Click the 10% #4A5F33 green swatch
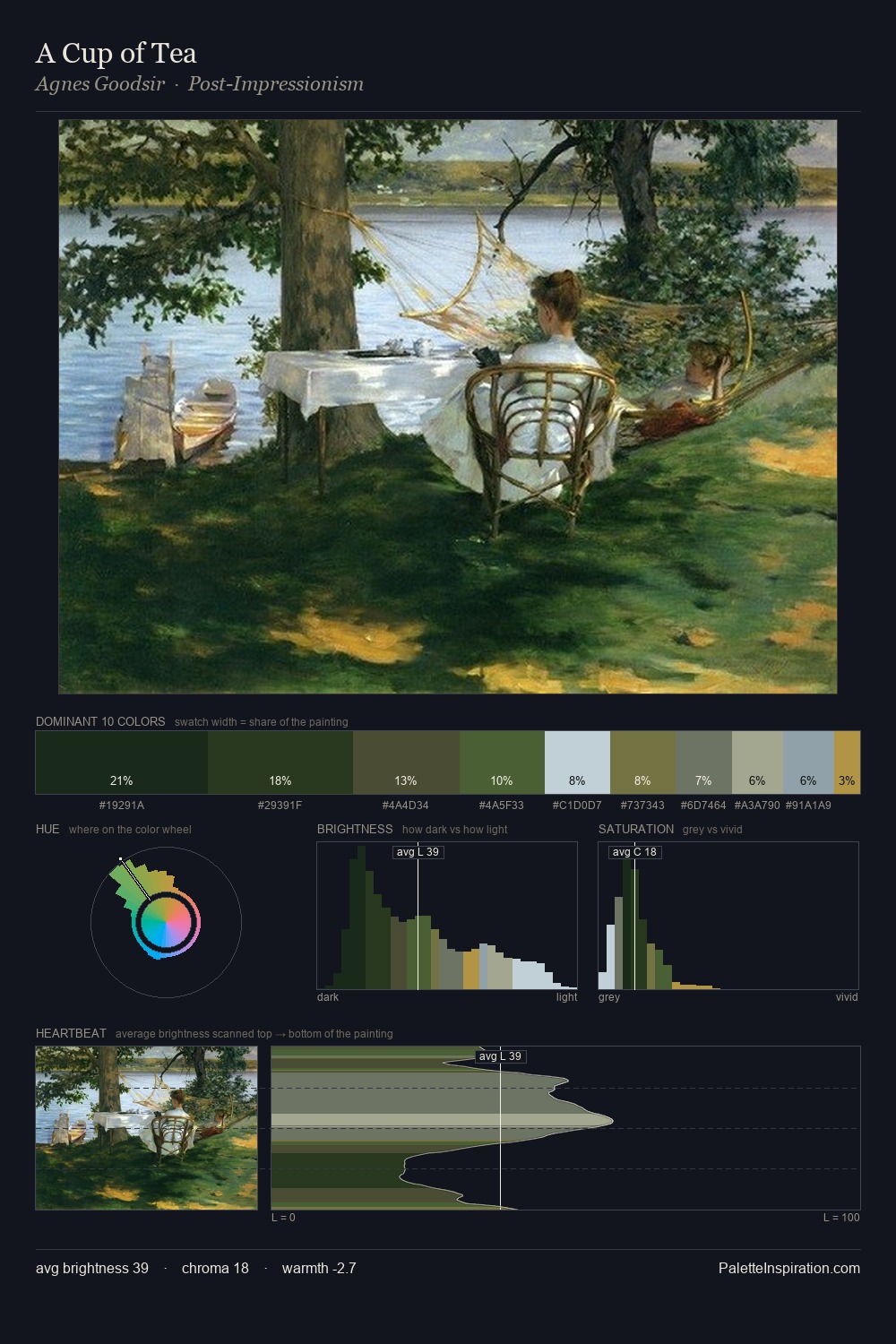The width and height of the screenshot is (896, 1344). click(502, 762)
